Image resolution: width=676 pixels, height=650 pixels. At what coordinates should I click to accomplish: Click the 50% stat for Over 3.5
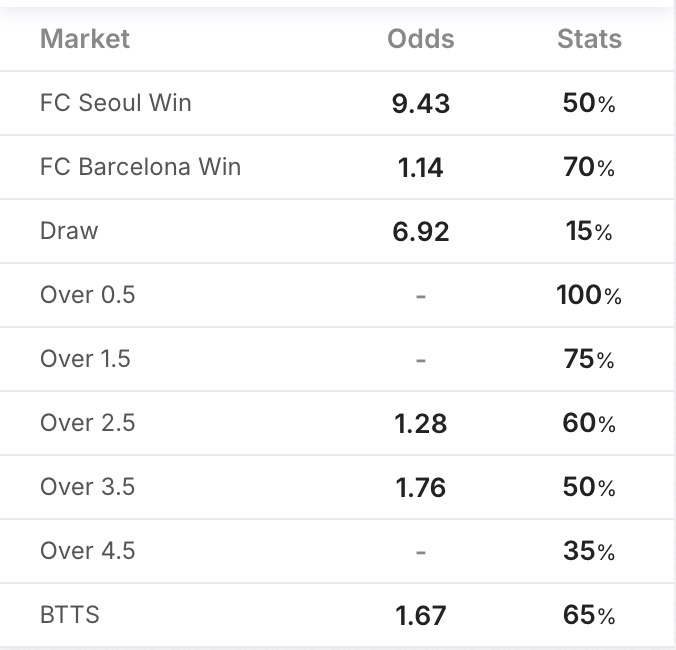pyautogui.click(x=589, y=488)
